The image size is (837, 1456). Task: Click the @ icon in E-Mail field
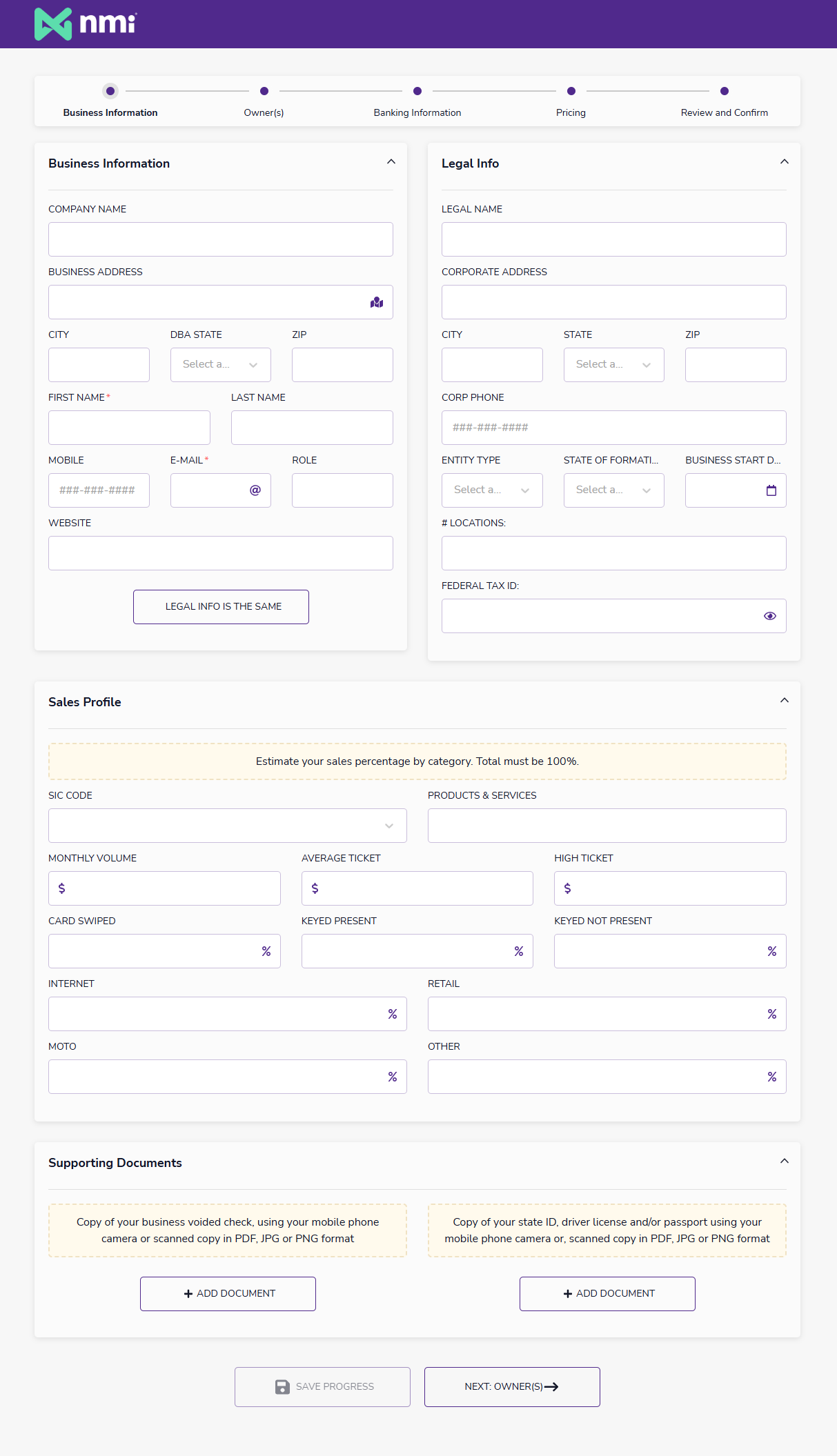pyautogui.click(x=255, y=490)
